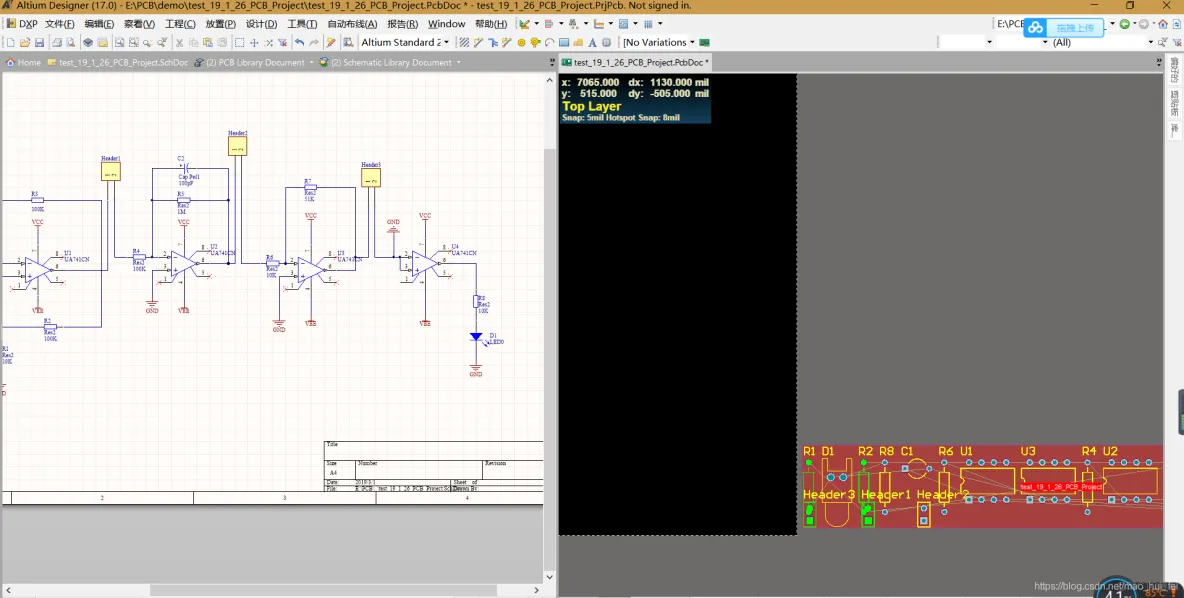Create a new document with the toolbar icon
1184x598 pixels.
(11, 42)
